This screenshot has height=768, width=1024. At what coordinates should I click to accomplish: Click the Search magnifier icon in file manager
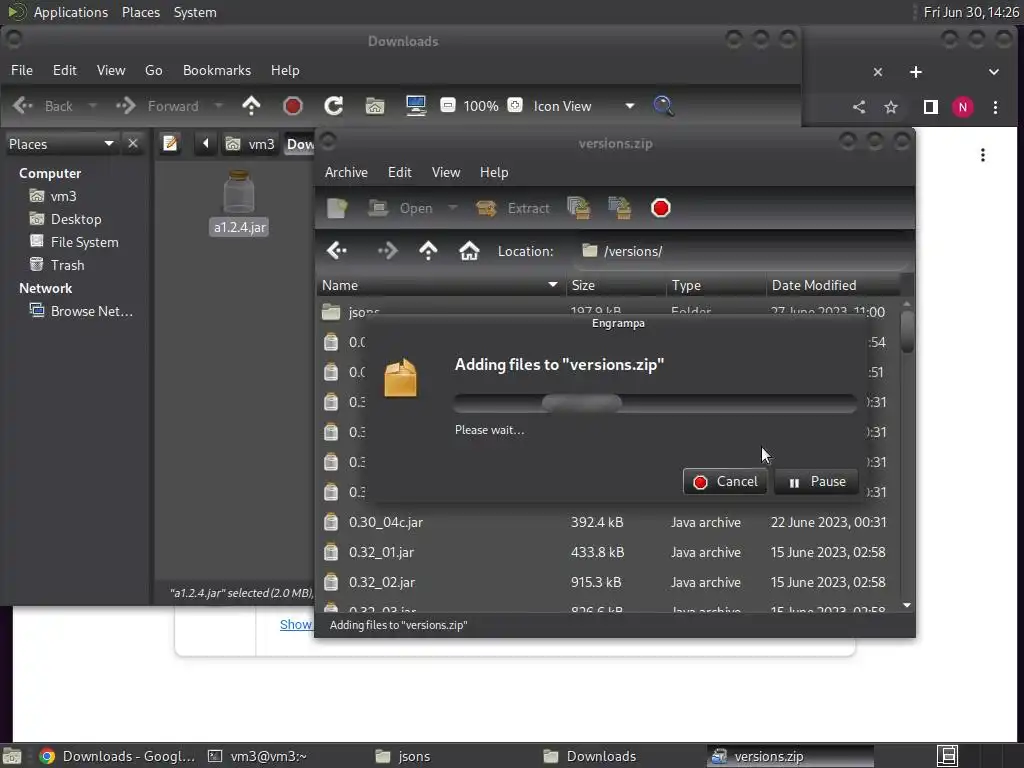click(x=663, y=106)
